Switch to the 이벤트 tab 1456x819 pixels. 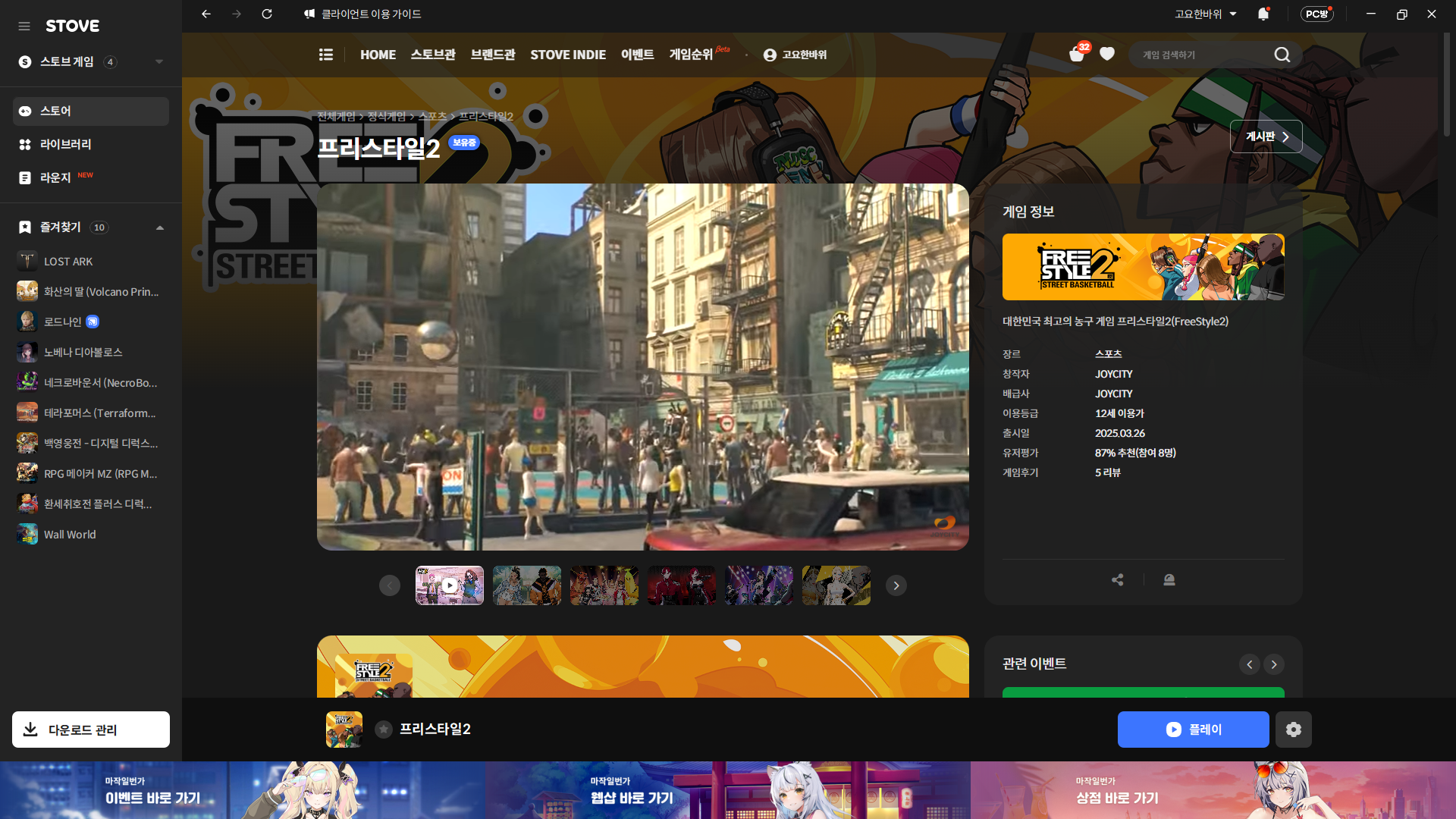click(x=637, y=55)
